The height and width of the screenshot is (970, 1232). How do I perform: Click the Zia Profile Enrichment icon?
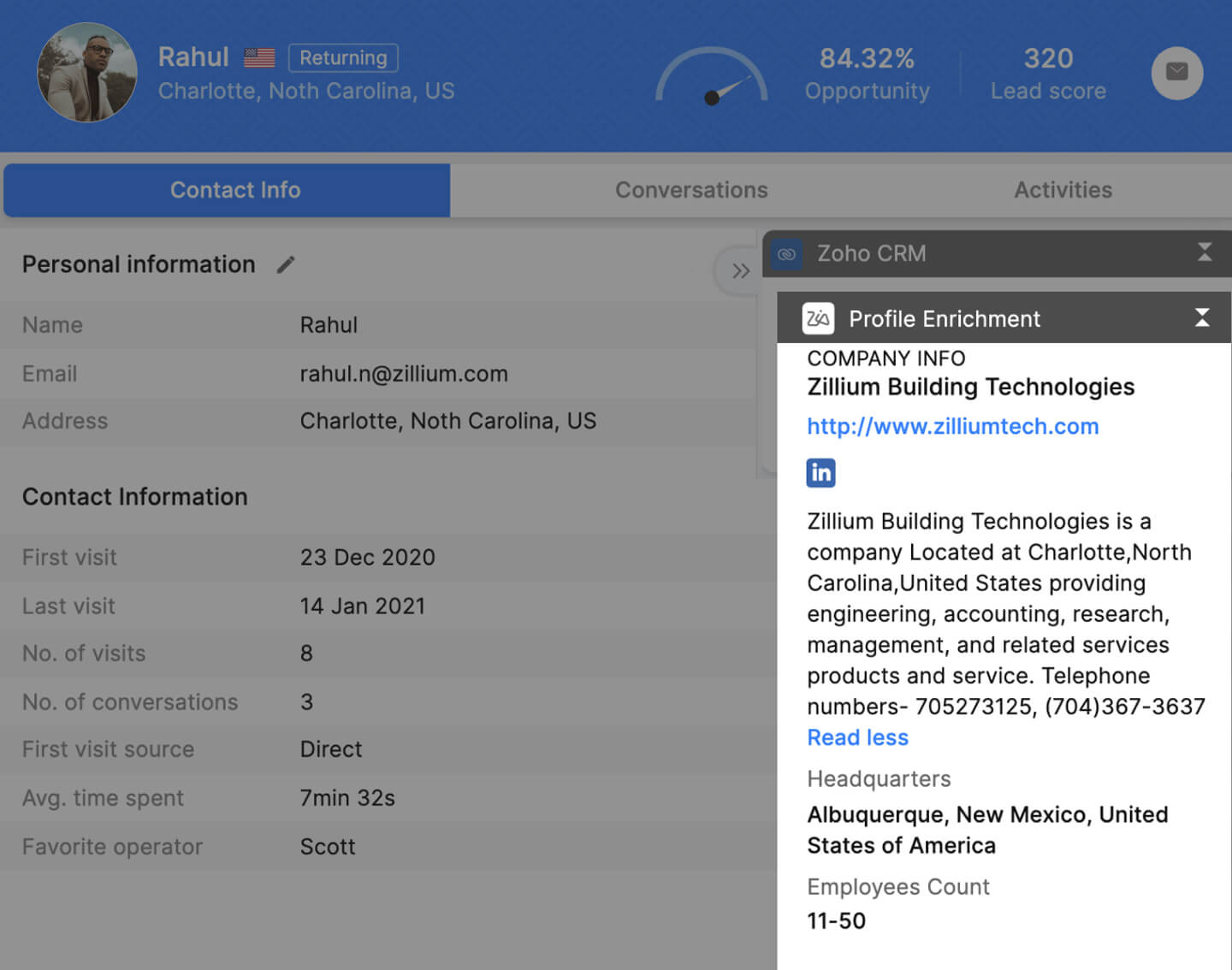pos(818,319)
